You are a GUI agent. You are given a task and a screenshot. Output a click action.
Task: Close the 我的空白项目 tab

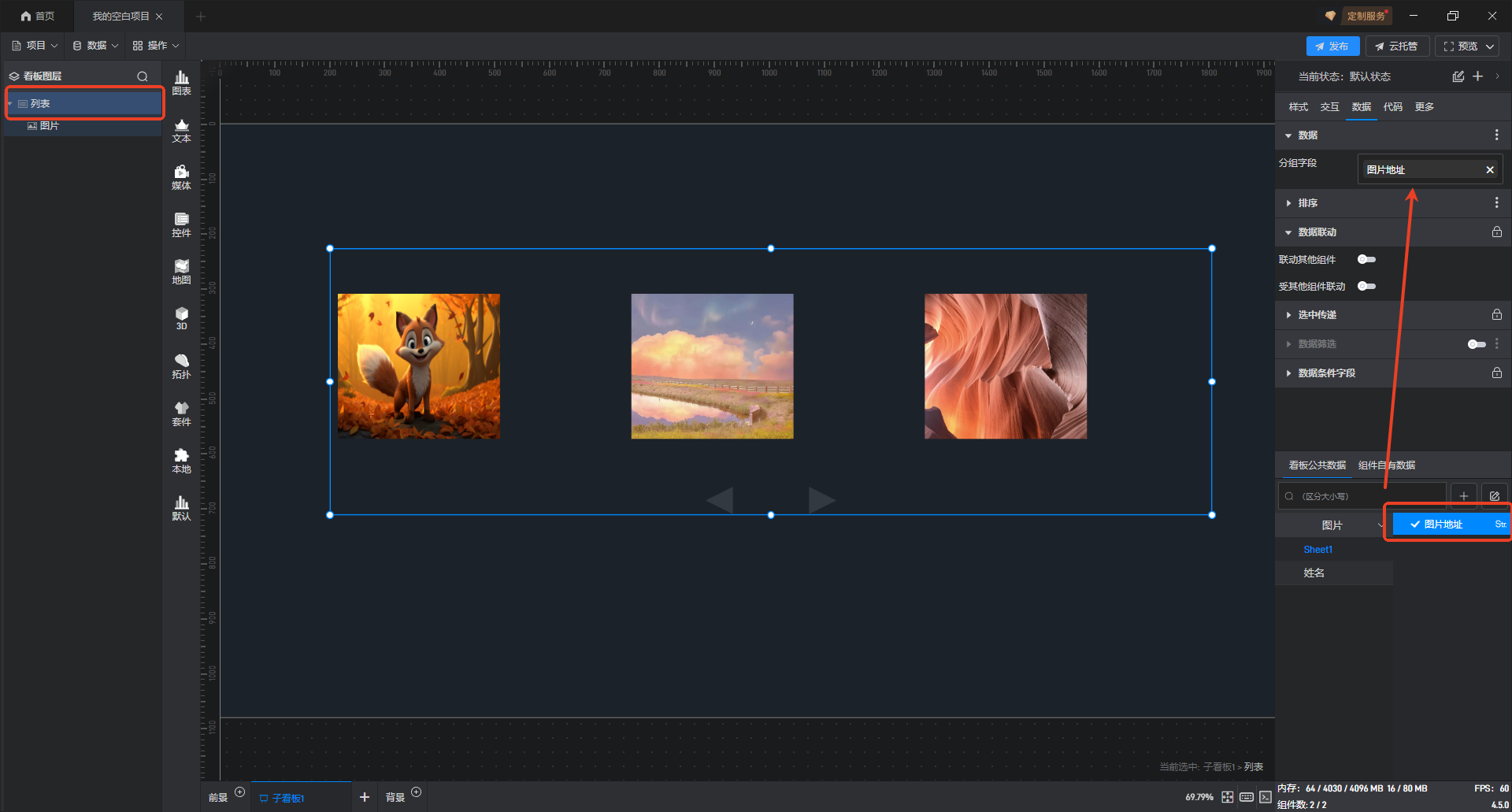pyautogui.click(x=159, y=16)
